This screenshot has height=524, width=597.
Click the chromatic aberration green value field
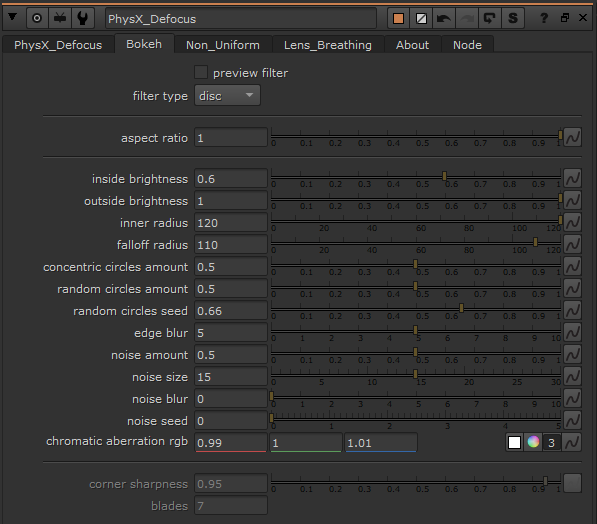[306, 443]
